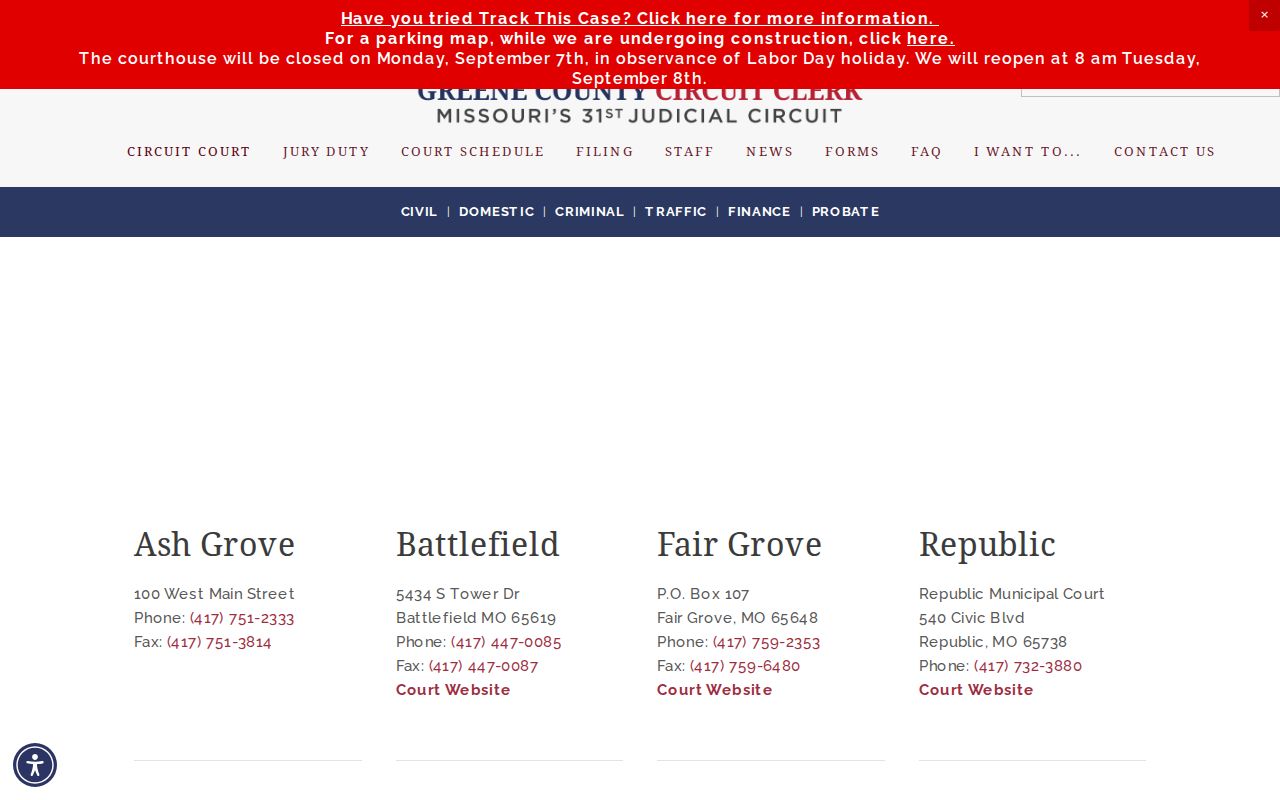Open the Forms menu item
This screenshot has width=1280, height=800.
(852, 152)
